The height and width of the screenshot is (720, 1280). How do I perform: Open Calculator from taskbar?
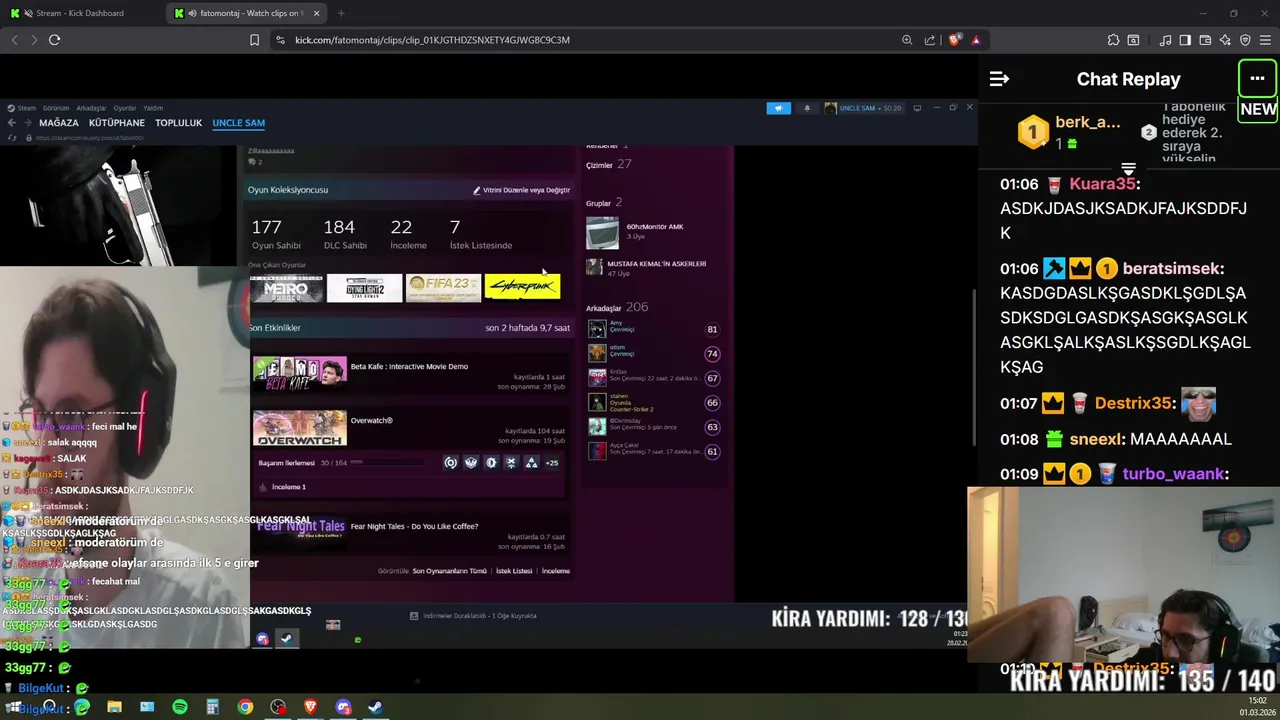(212, 707)
